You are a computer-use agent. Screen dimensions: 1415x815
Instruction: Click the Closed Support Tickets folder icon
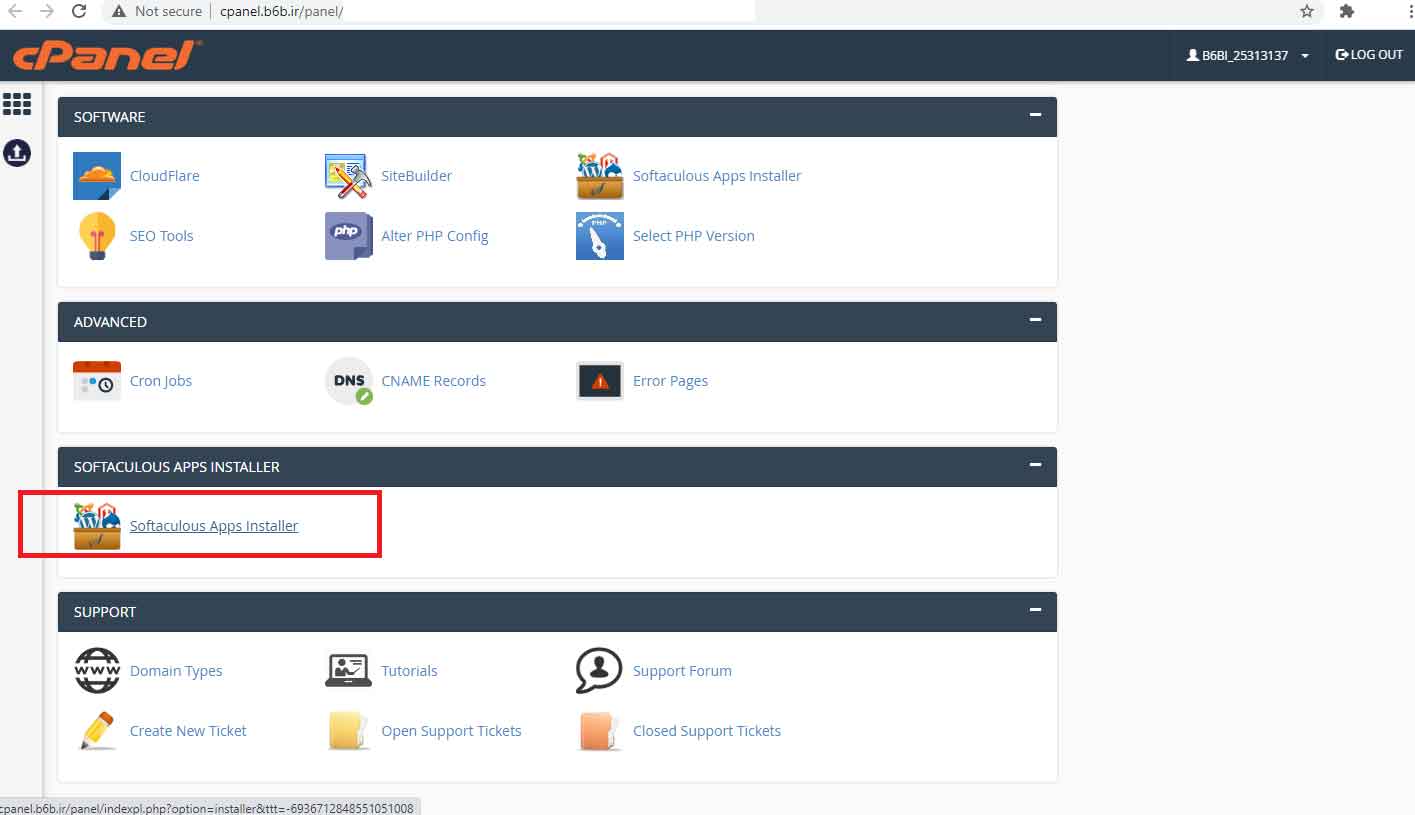coord(600,731)
